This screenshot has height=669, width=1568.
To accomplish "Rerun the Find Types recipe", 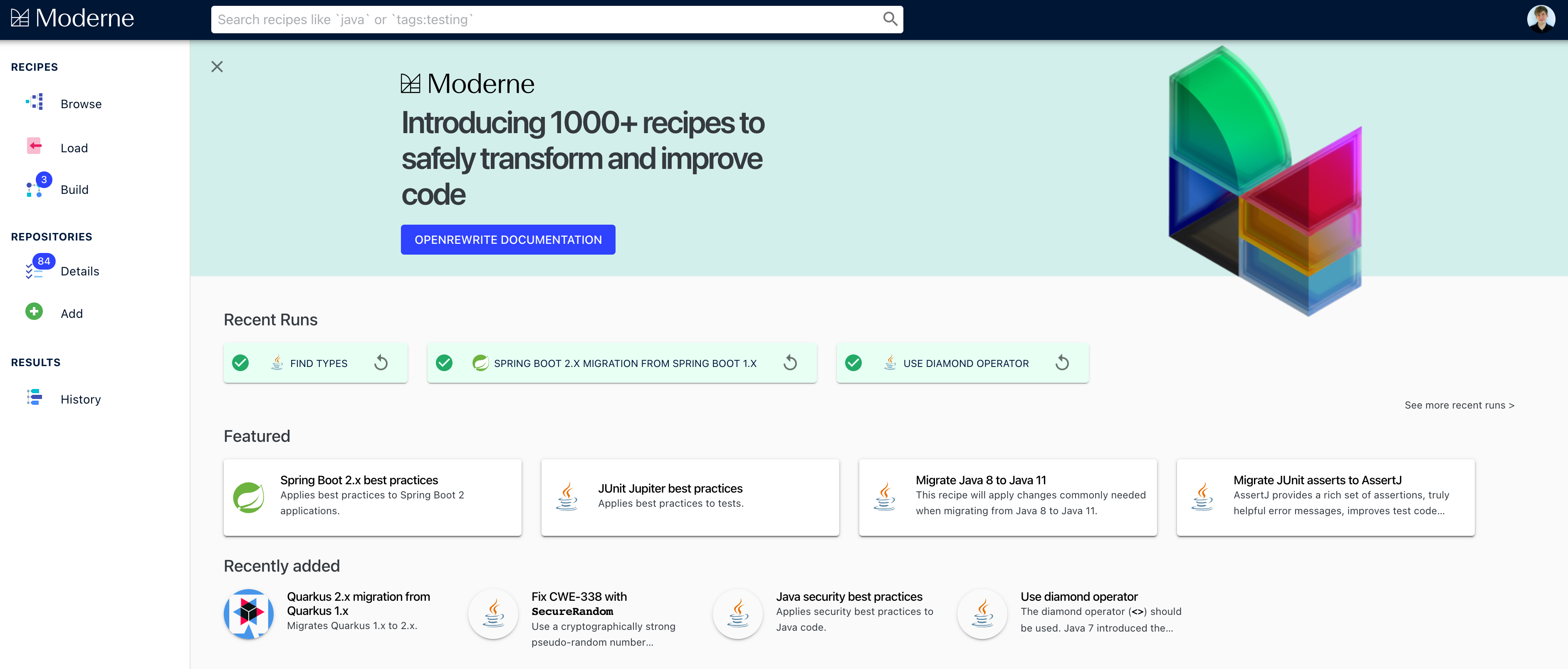I will tap(381, 363).
